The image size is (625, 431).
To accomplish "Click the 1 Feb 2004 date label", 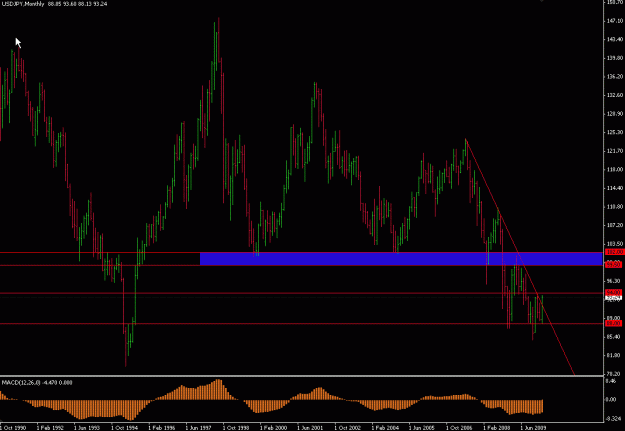I will point(385,428).
